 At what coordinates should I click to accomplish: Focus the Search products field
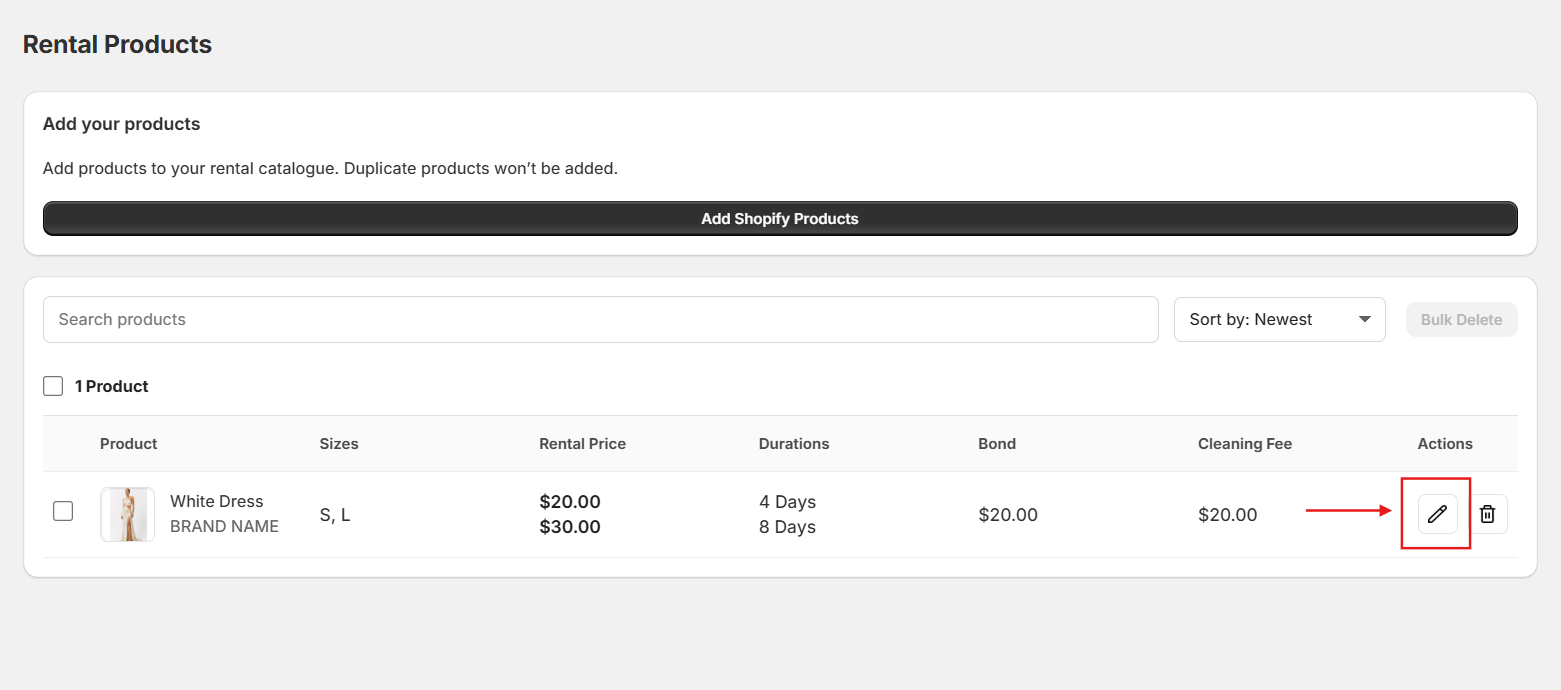tap(600, 319)
